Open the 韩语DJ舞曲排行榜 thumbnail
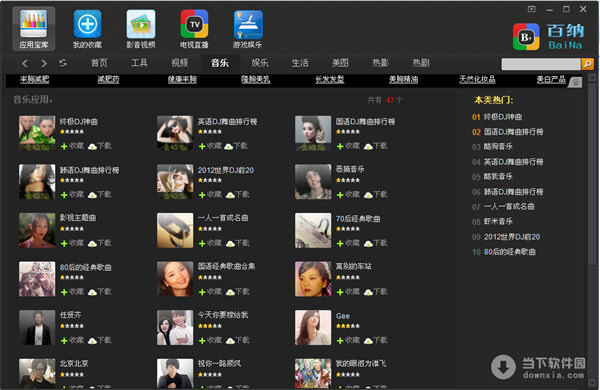 point(37,181)
